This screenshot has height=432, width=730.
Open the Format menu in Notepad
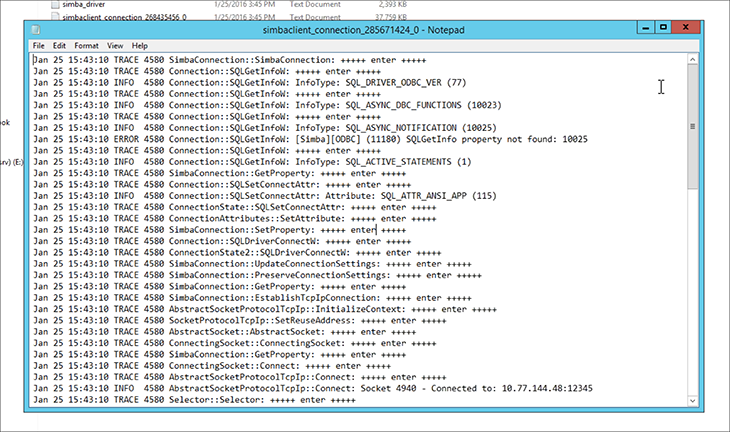click(87, 46)
